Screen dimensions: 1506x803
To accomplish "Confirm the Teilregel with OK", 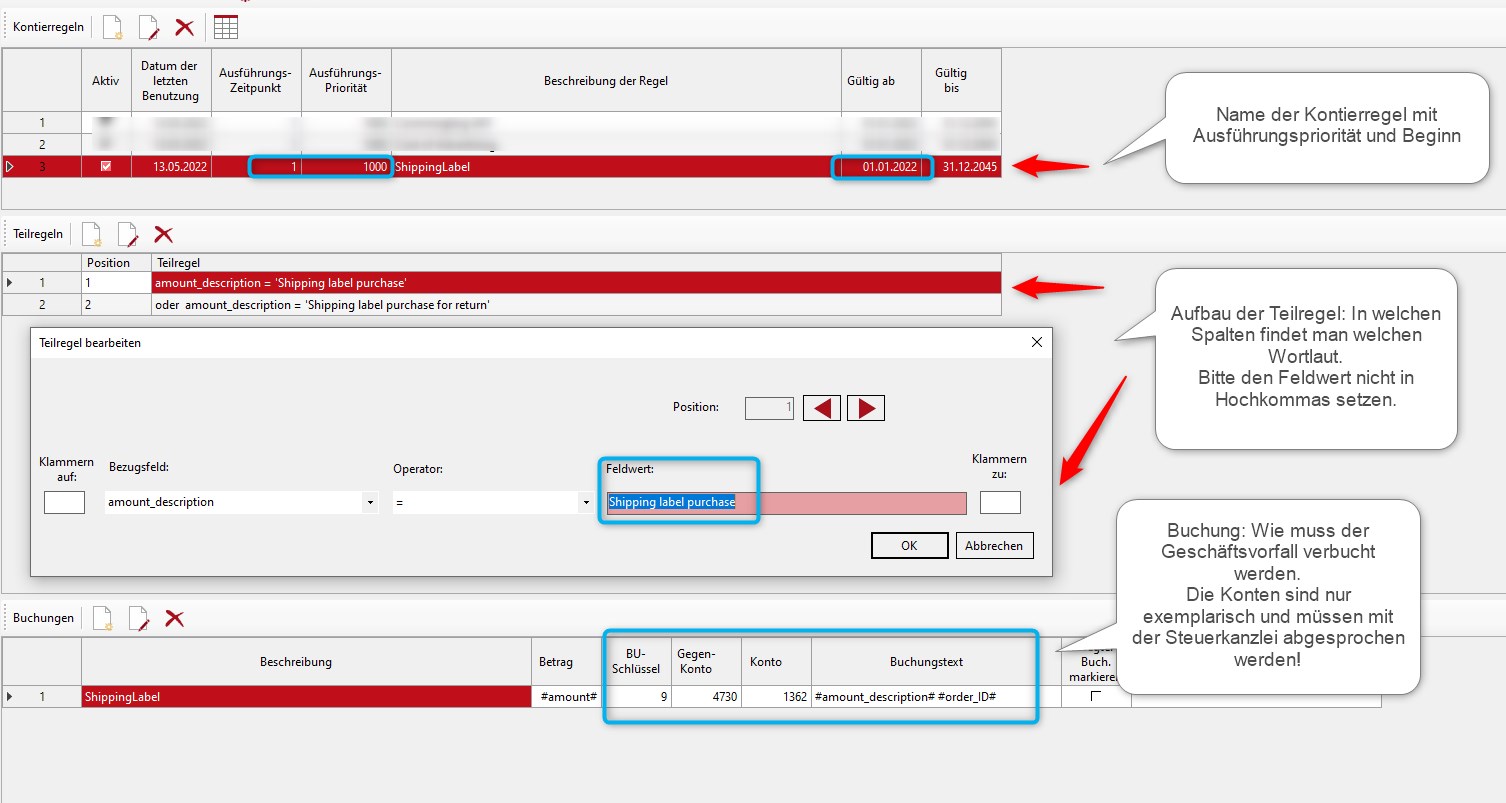I will click(909, 545).
